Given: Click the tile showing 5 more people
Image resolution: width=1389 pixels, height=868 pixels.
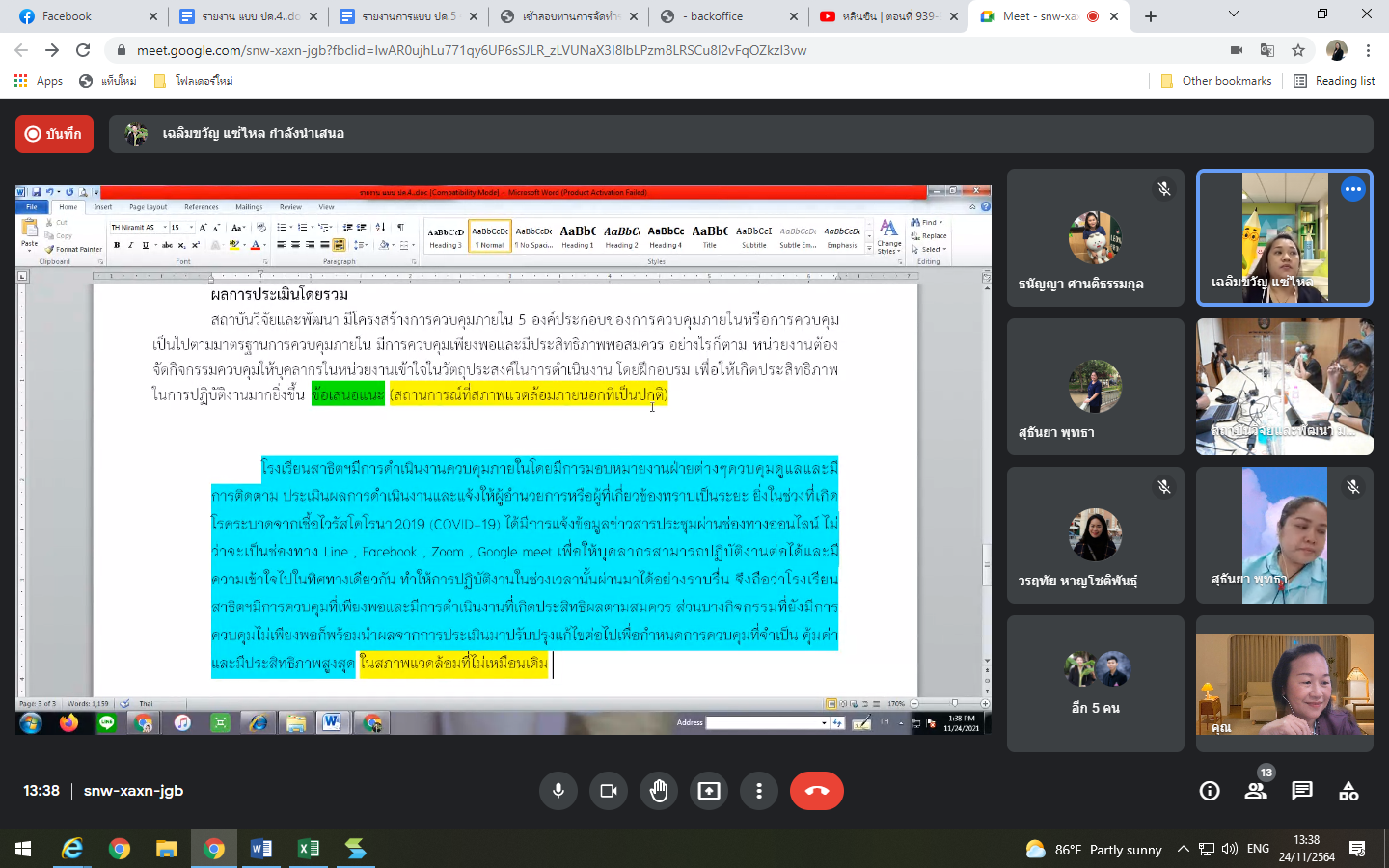Looking at the screenshot, I should coord(1095,684).
